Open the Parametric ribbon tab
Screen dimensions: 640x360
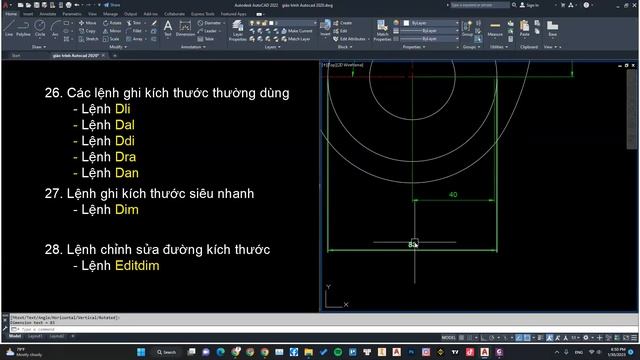click(x=71, y=14)
